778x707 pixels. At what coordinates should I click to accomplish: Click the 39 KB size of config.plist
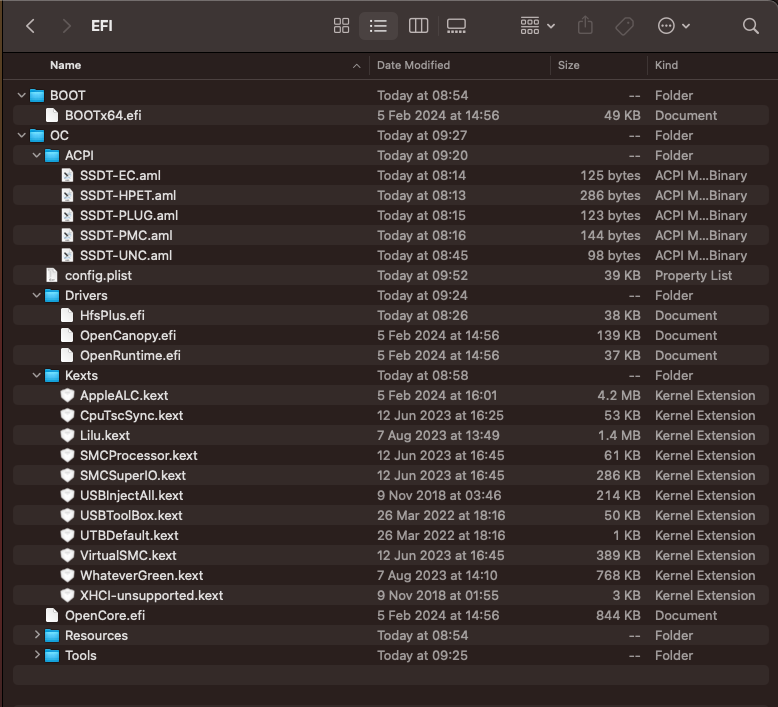(622, 275)
